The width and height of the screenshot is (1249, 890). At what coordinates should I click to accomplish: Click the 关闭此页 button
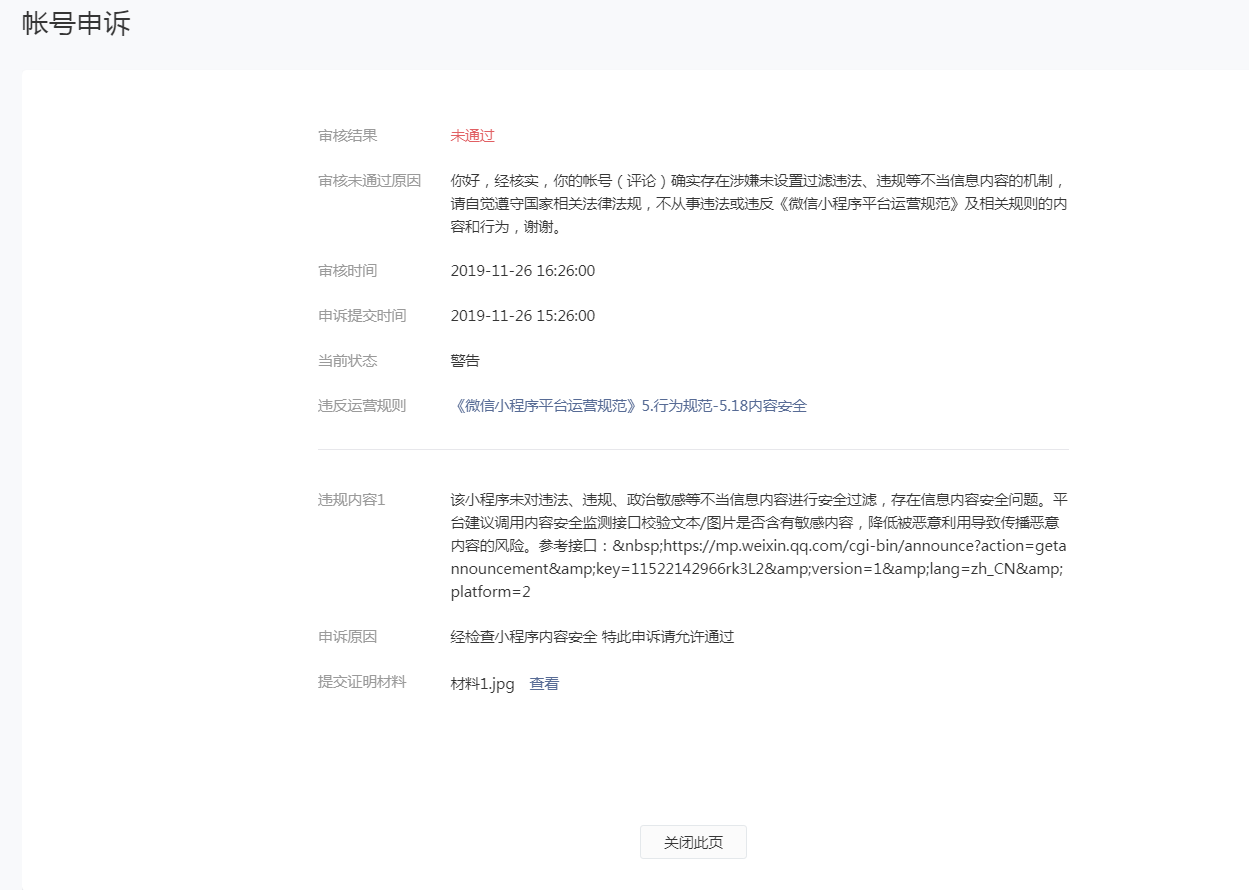693,842
